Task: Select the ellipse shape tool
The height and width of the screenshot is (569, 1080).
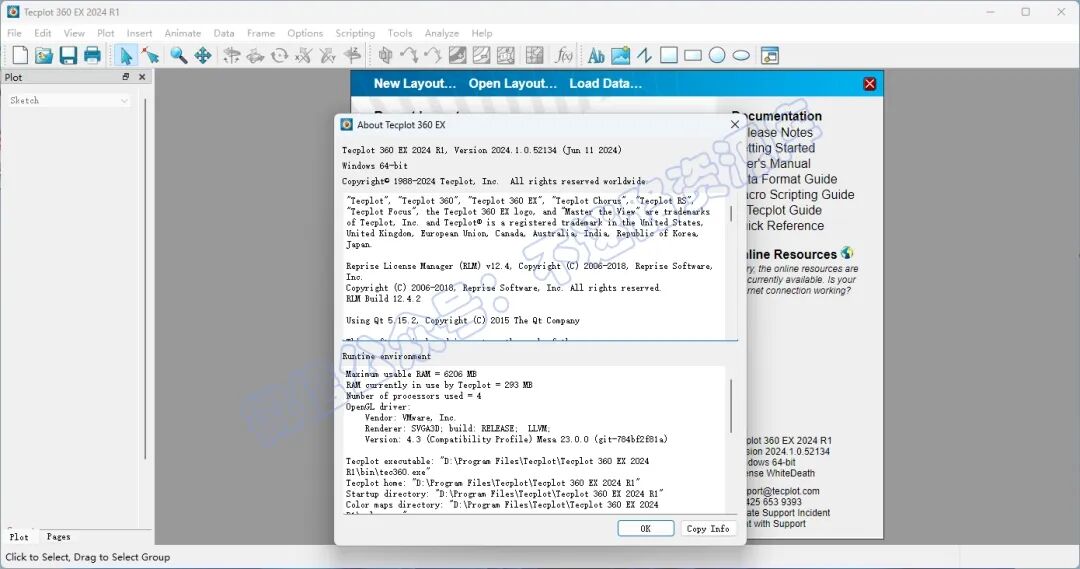Action: (741, 55)
